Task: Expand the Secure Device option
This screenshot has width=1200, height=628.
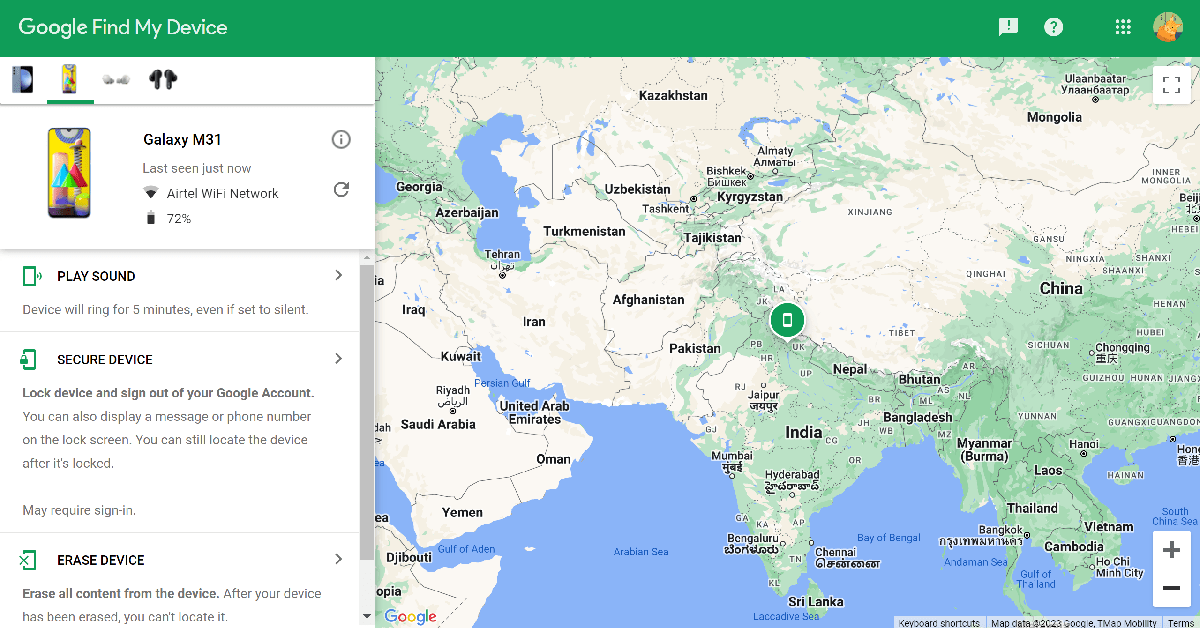Action: (x=338, y=358)
